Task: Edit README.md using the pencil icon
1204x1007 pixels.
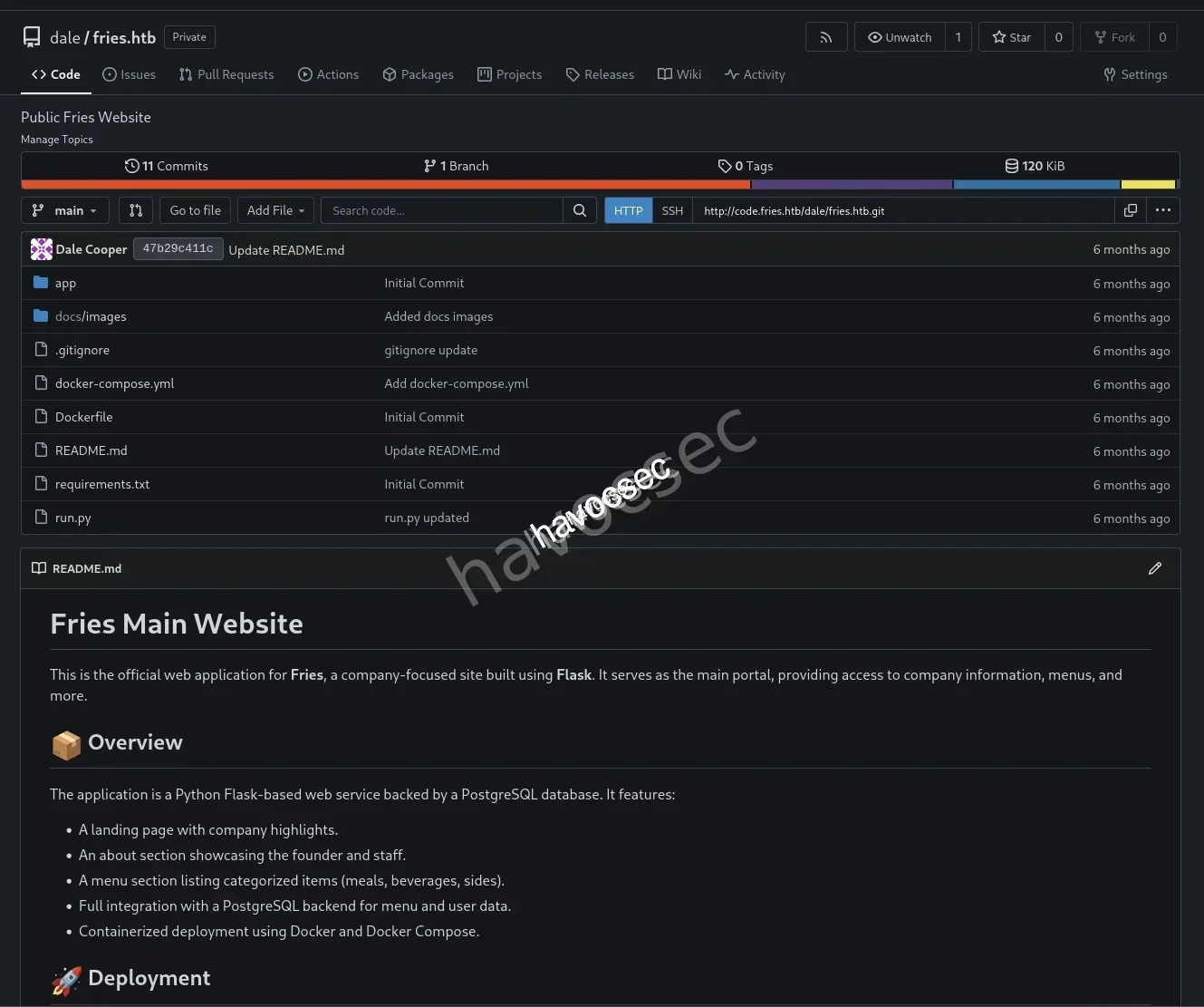Action: point(1154,568)
